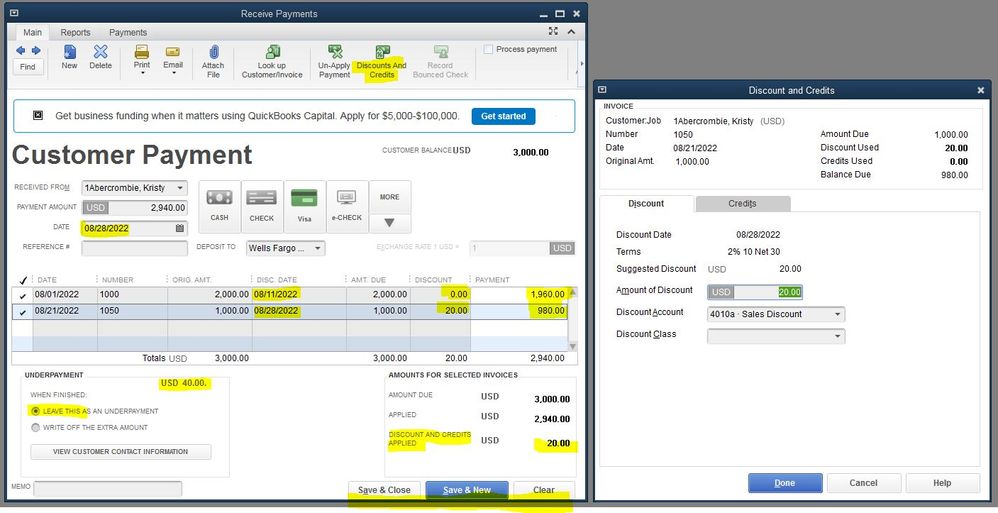Click the Email icon
This screenshot has width=998, height=513.
[x=173, y=52]
